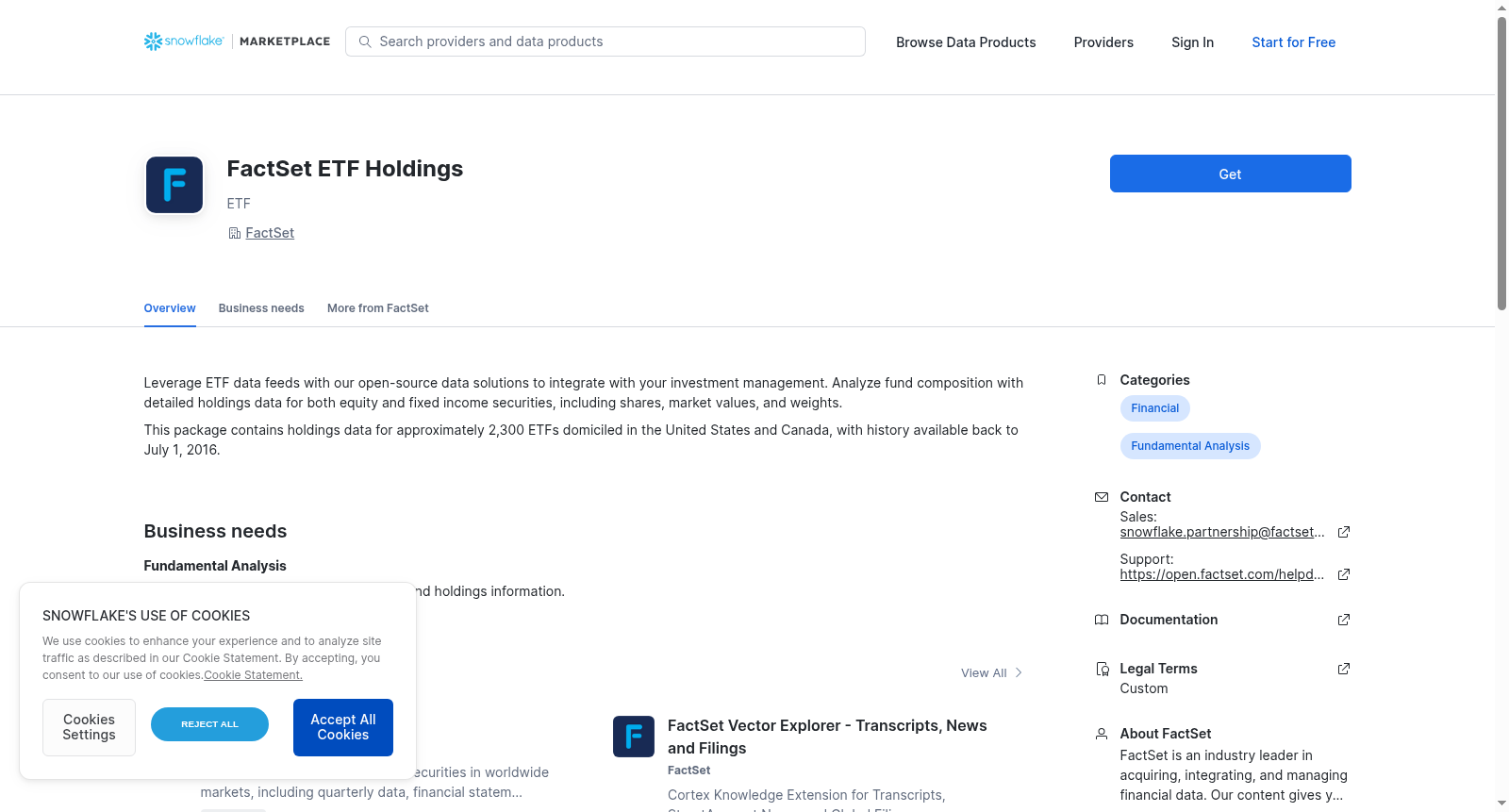
Task: Open the Providers page
Action: pos(1103,42)
